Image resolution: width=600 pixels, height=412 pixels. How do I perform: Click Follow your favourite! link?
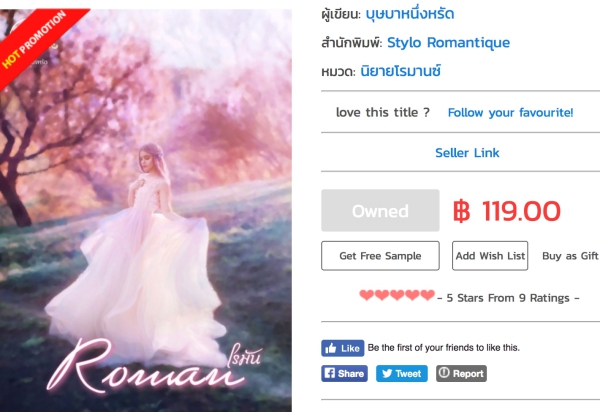(x=510, y=112)
